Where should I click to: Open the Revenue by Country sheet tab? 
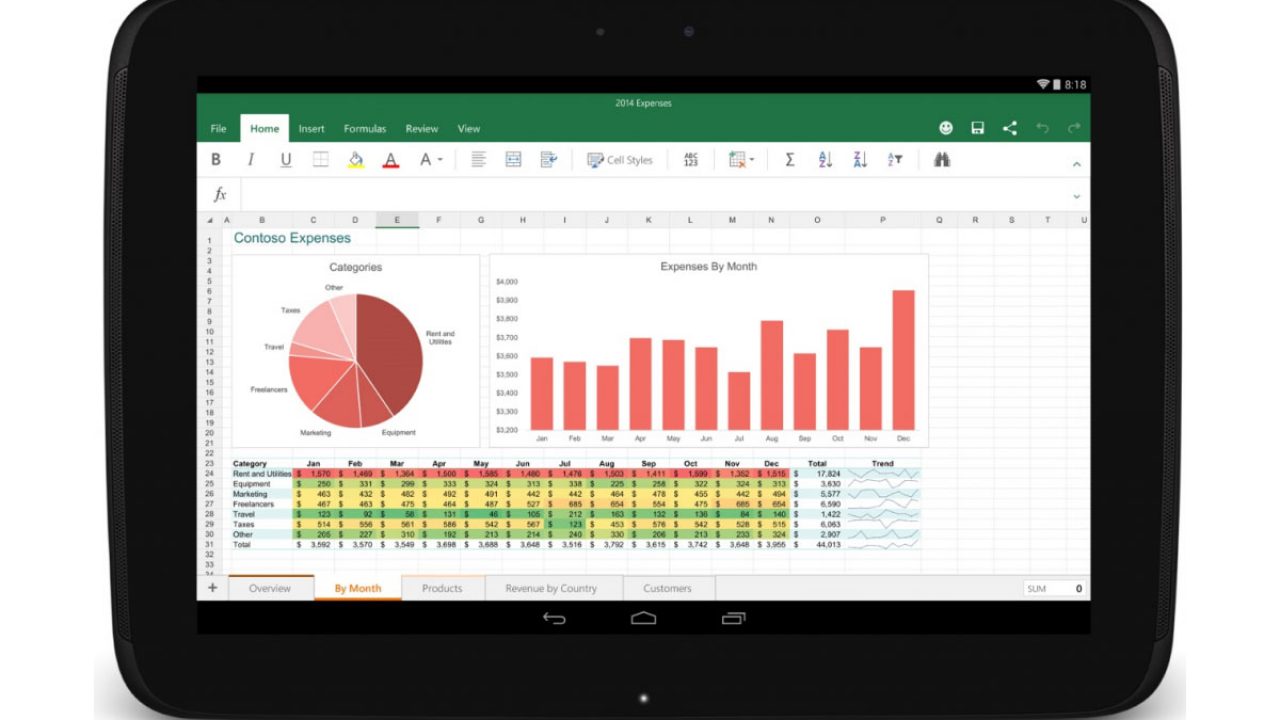(551, 588)
